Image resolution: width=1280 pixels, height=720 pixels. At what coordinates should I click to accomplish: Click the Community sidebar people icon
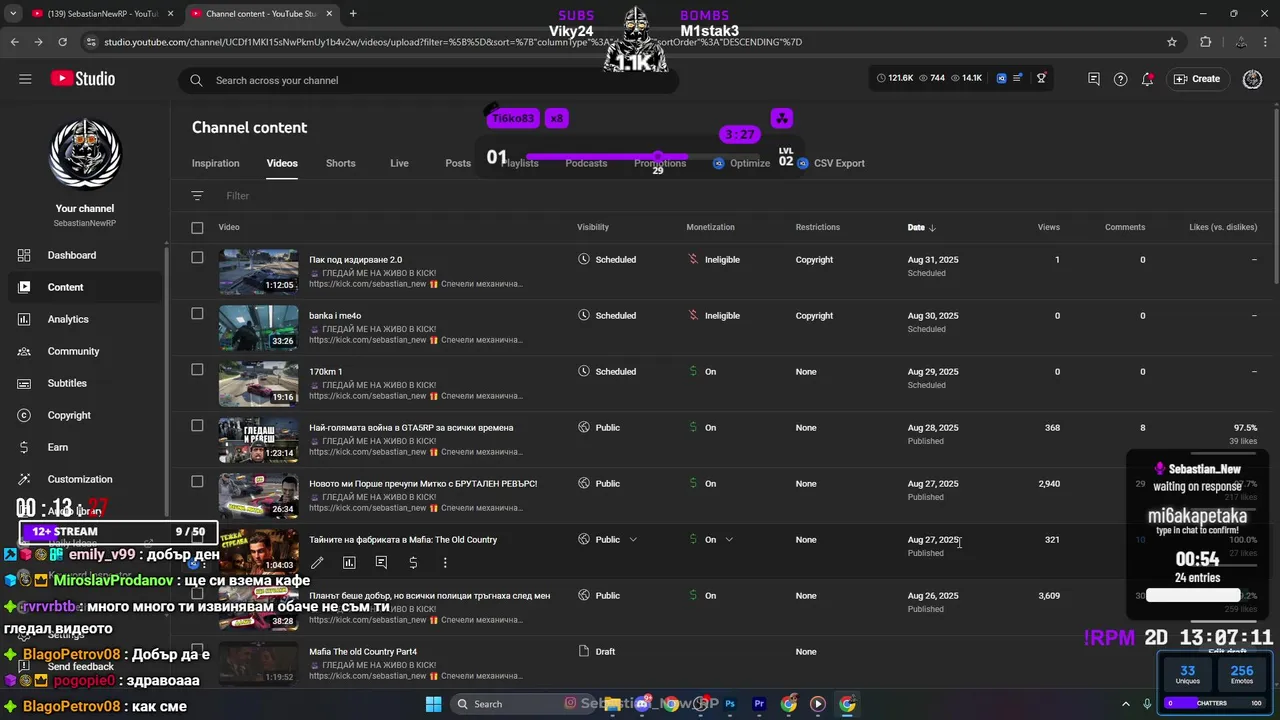tap(25, 351)
